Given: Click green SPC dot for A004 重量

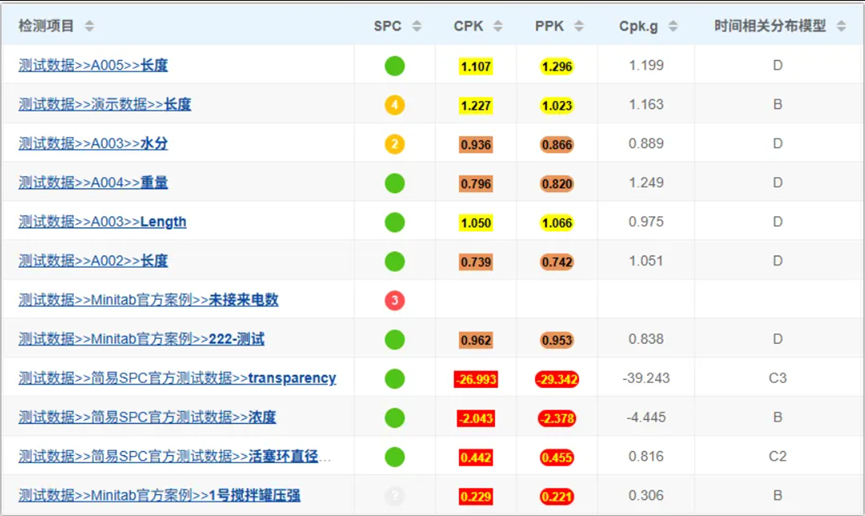Looking at the screenshot, I should click(394, 183).
